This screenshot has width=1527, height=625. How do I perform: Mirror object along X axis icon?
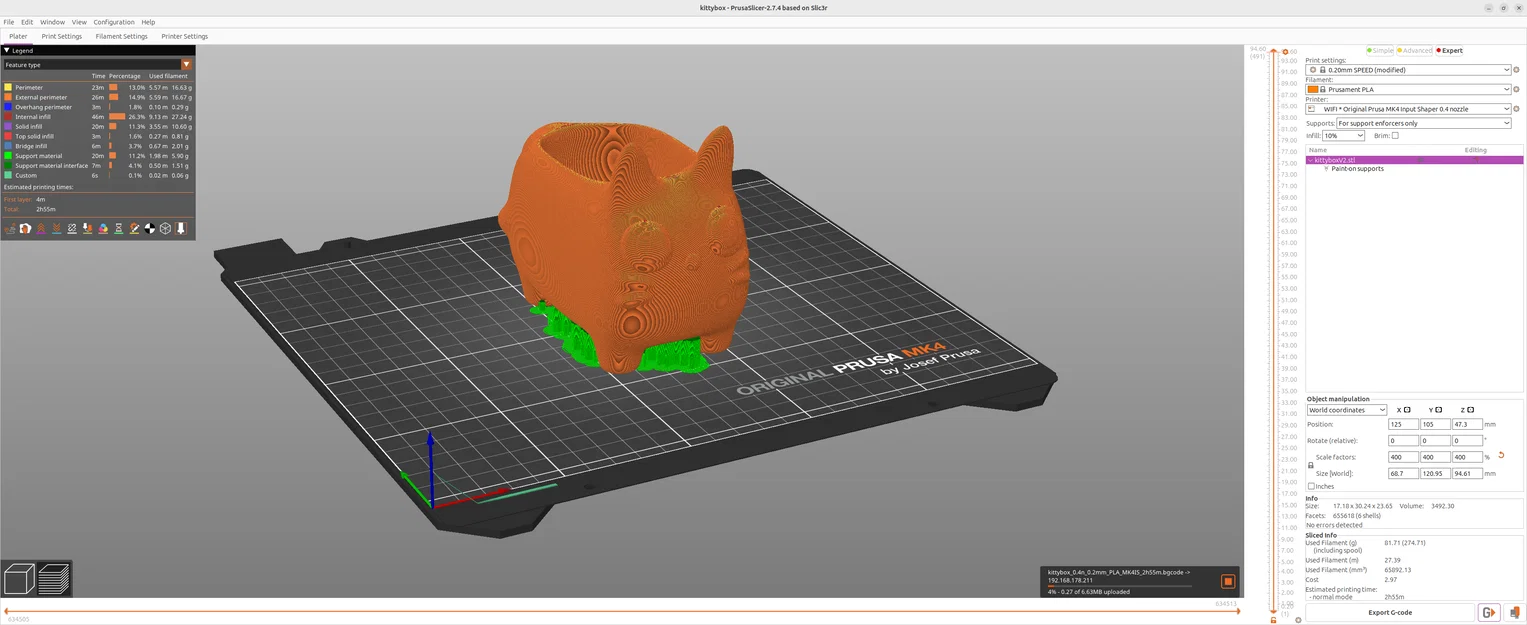point(1407,410)
